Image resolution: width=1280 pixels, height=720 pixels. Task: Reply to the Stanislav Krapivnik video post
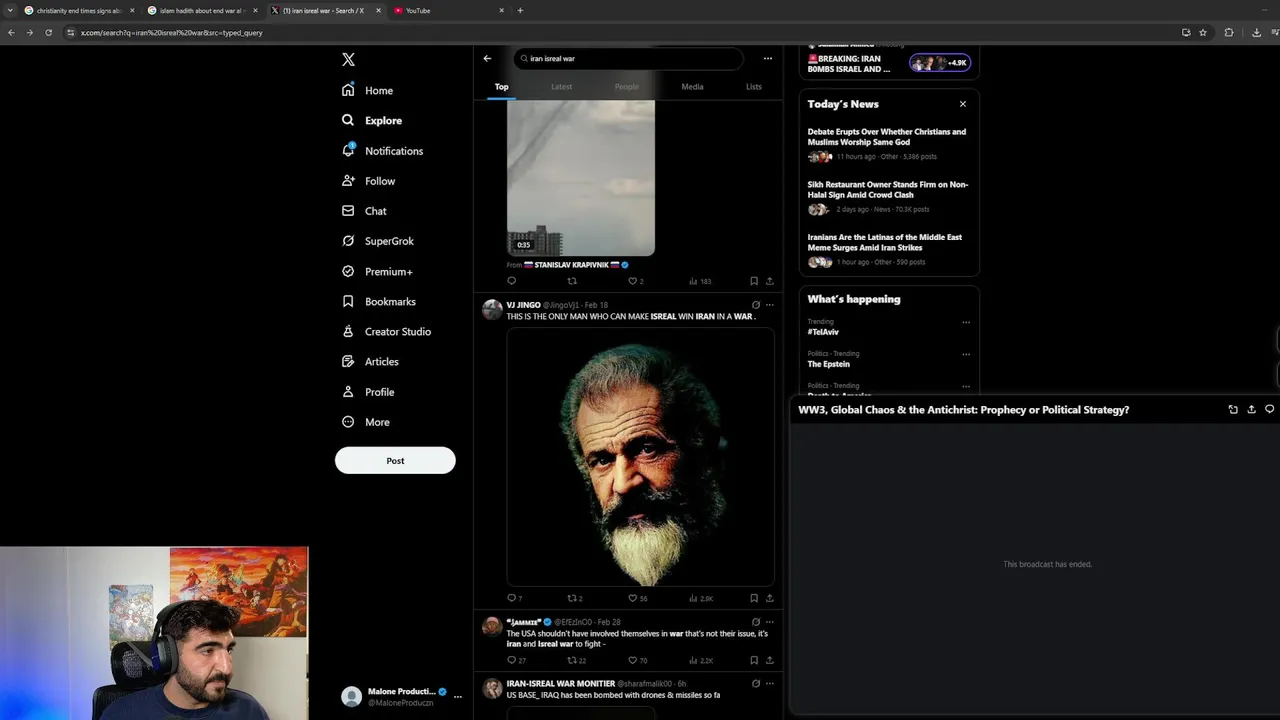(512, 281)
